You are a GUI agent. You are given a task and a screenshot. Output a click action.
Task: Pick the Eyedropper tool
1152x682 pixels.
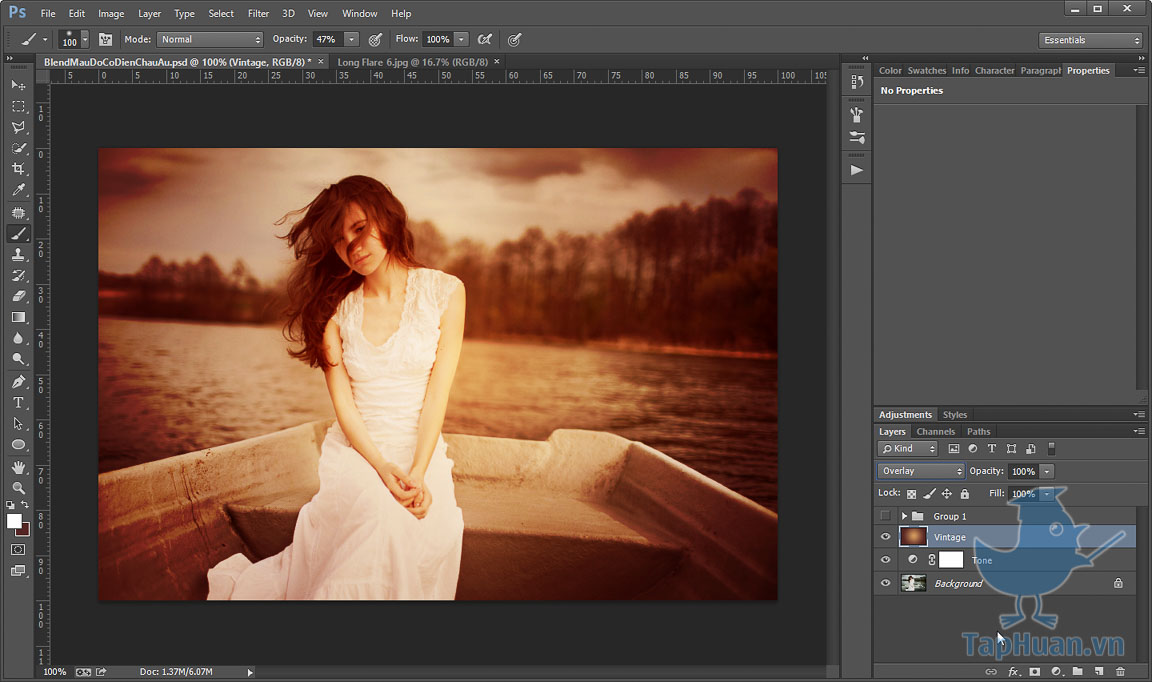(18, 190)
